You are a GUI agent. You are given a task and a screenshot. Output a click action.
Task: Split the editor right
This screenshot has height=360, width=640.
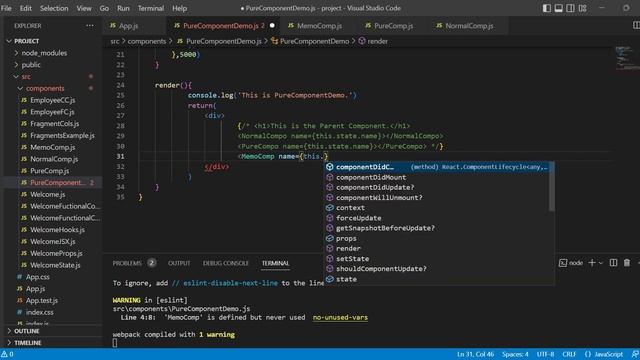[636, 25]
